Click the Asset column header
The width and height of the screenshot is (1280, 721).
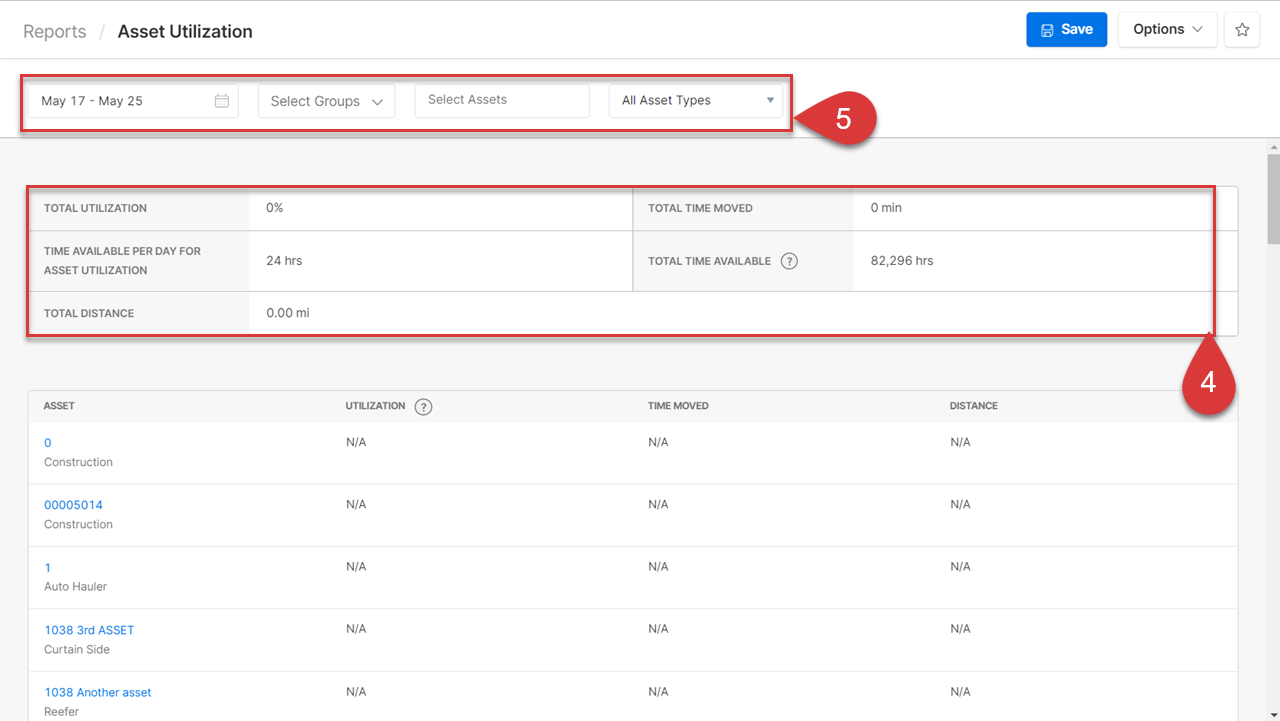coord(59,406)
